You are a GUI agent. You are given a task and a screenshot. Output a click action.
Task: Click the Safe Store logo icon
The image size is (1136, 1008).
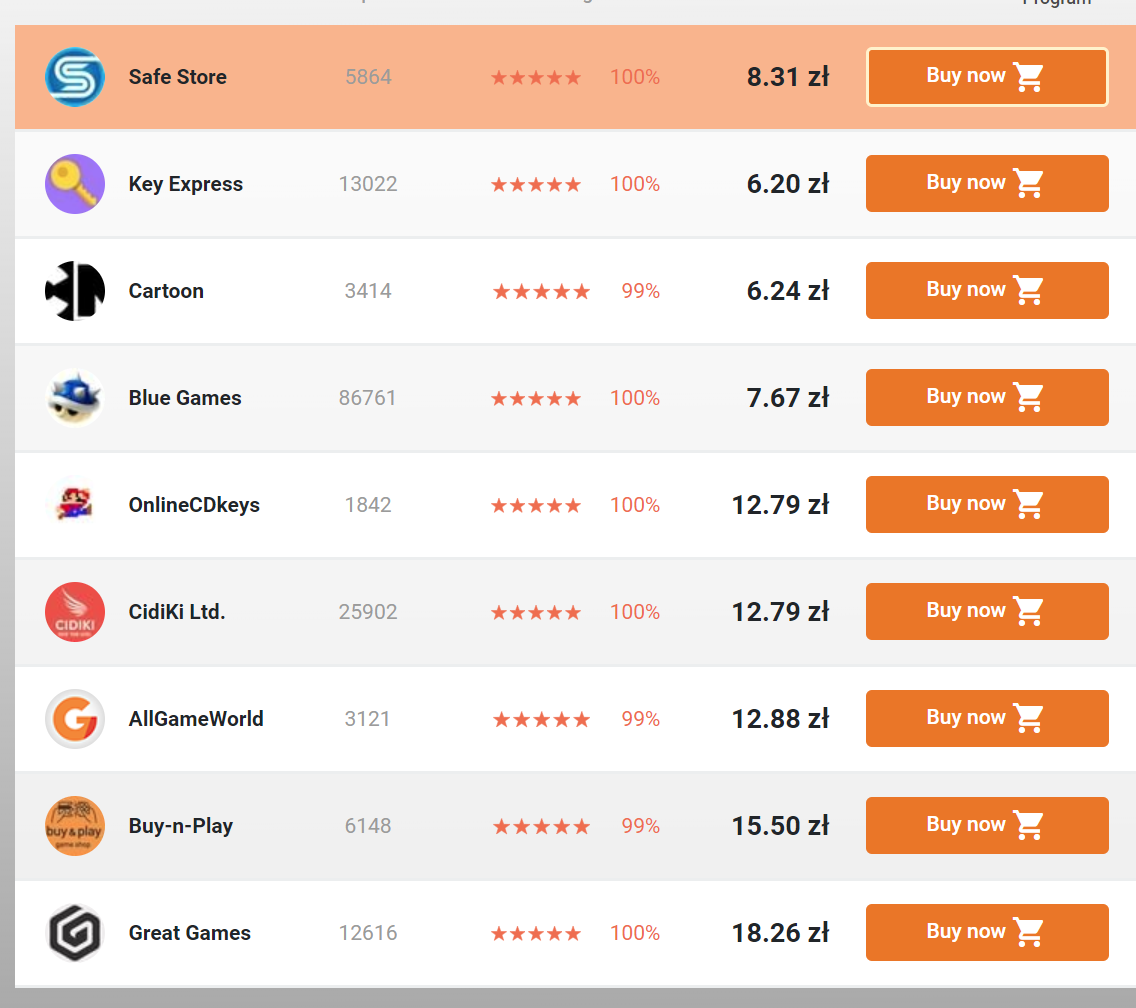tap(75, 77)
